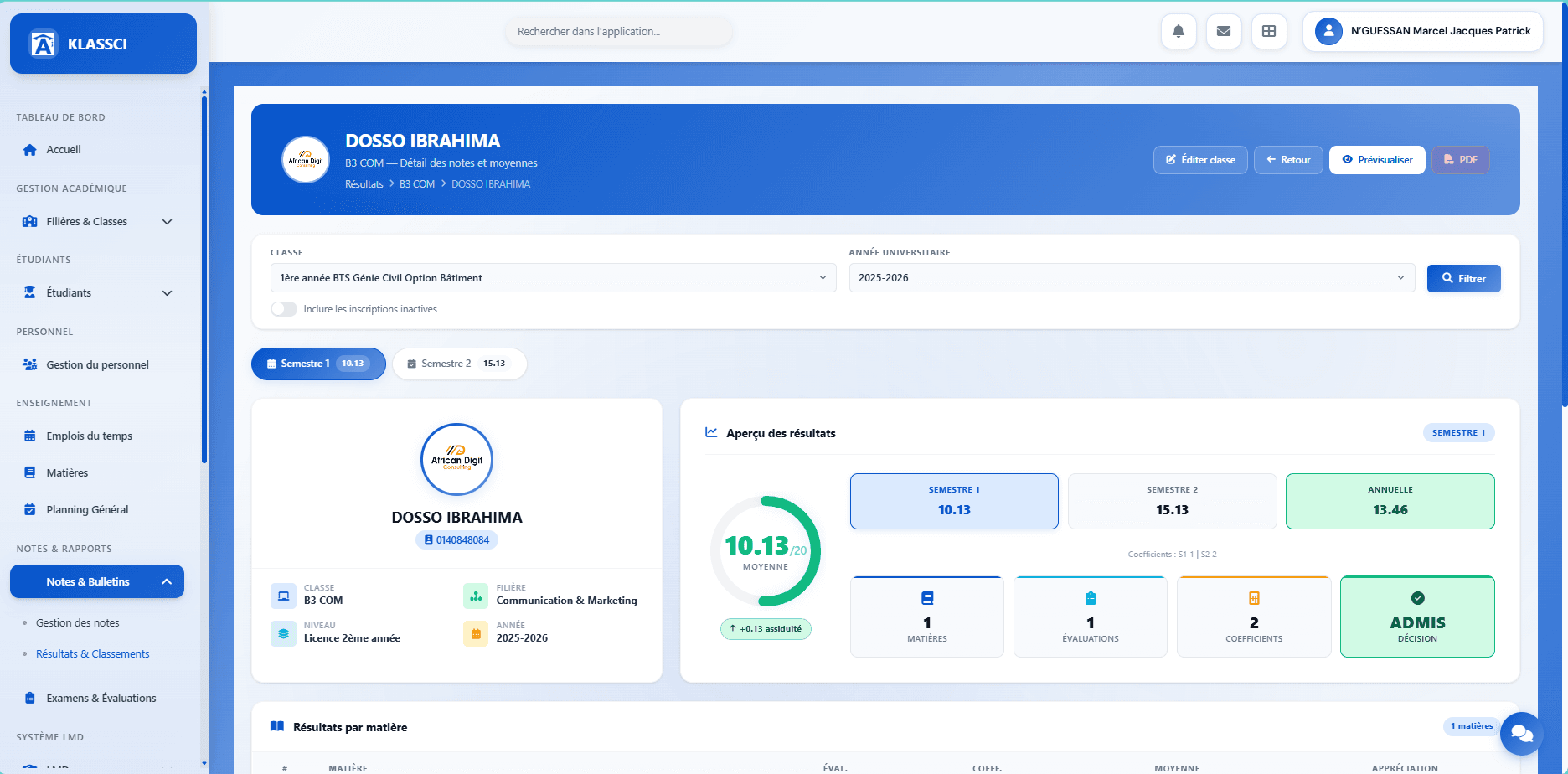Screen dimensions: 1568x774
Task: Click the apps grid icon in header
Action: (1269, 32)
